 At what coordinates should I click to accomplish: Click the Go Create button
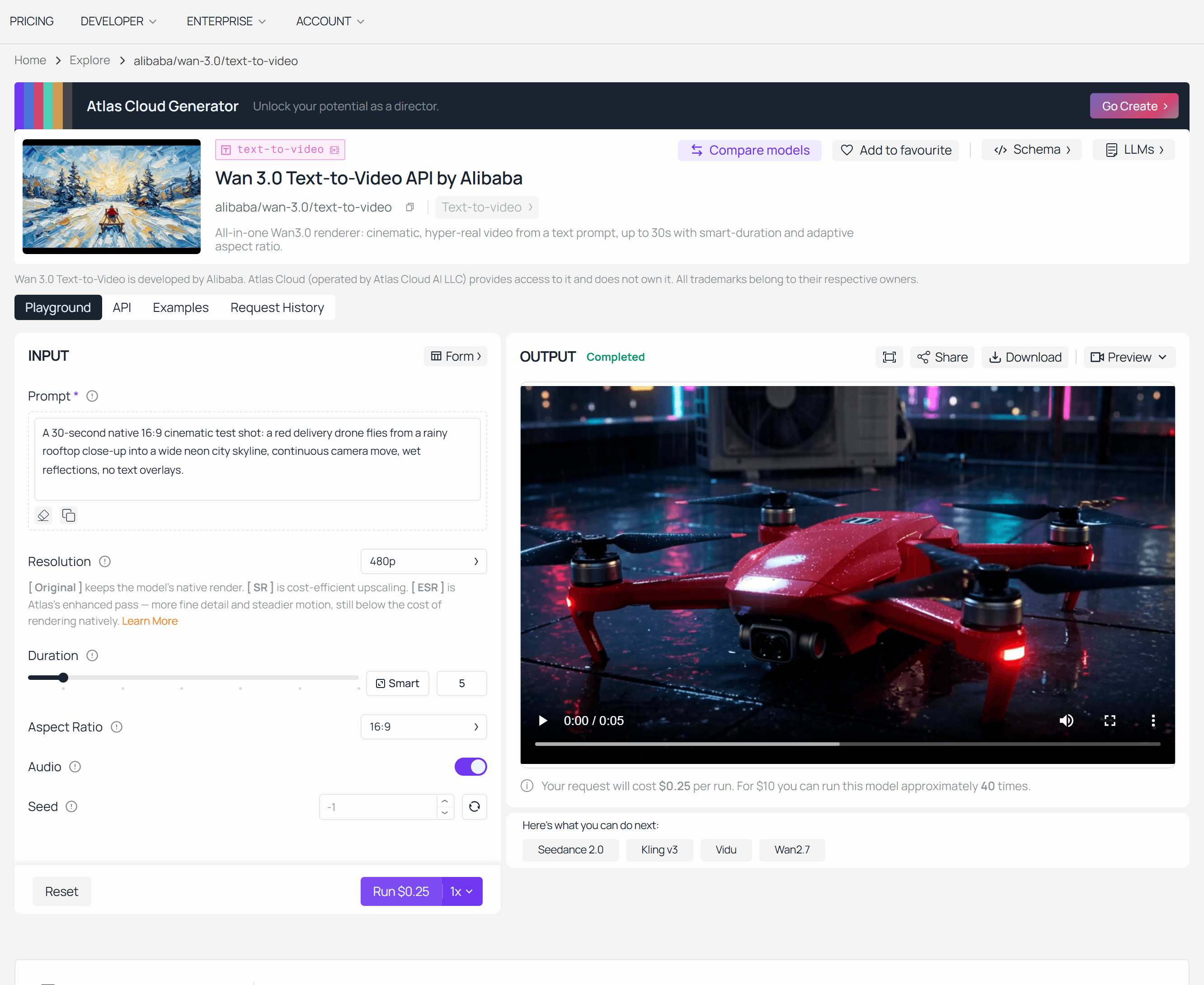(x=1133, y=106)
